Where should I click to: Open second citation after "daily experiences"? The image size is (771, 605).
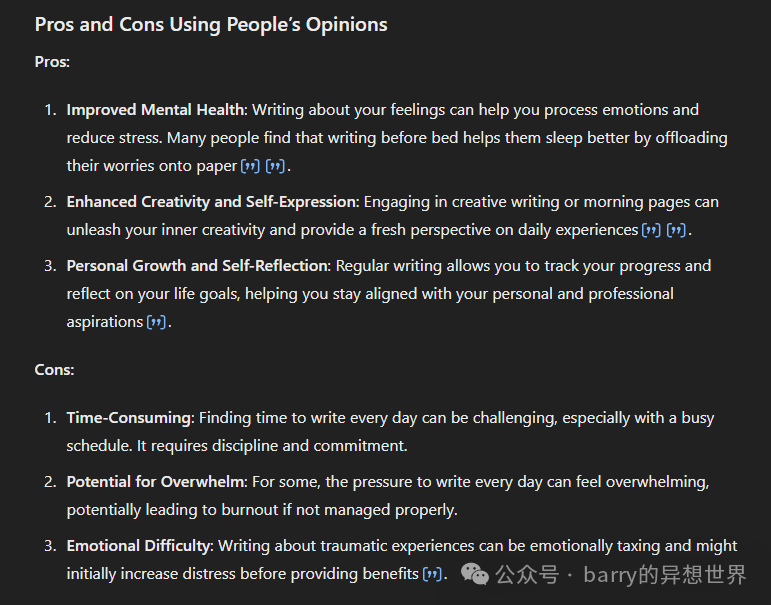tap(677, 230)
